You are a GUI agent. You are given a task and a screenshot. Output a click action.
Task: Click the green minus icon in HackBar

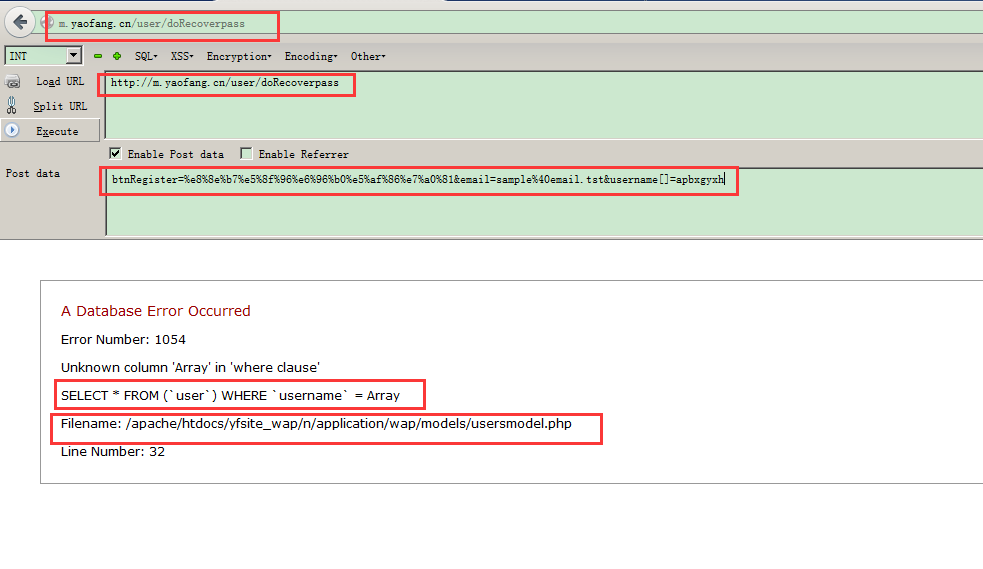click(98, 56)
